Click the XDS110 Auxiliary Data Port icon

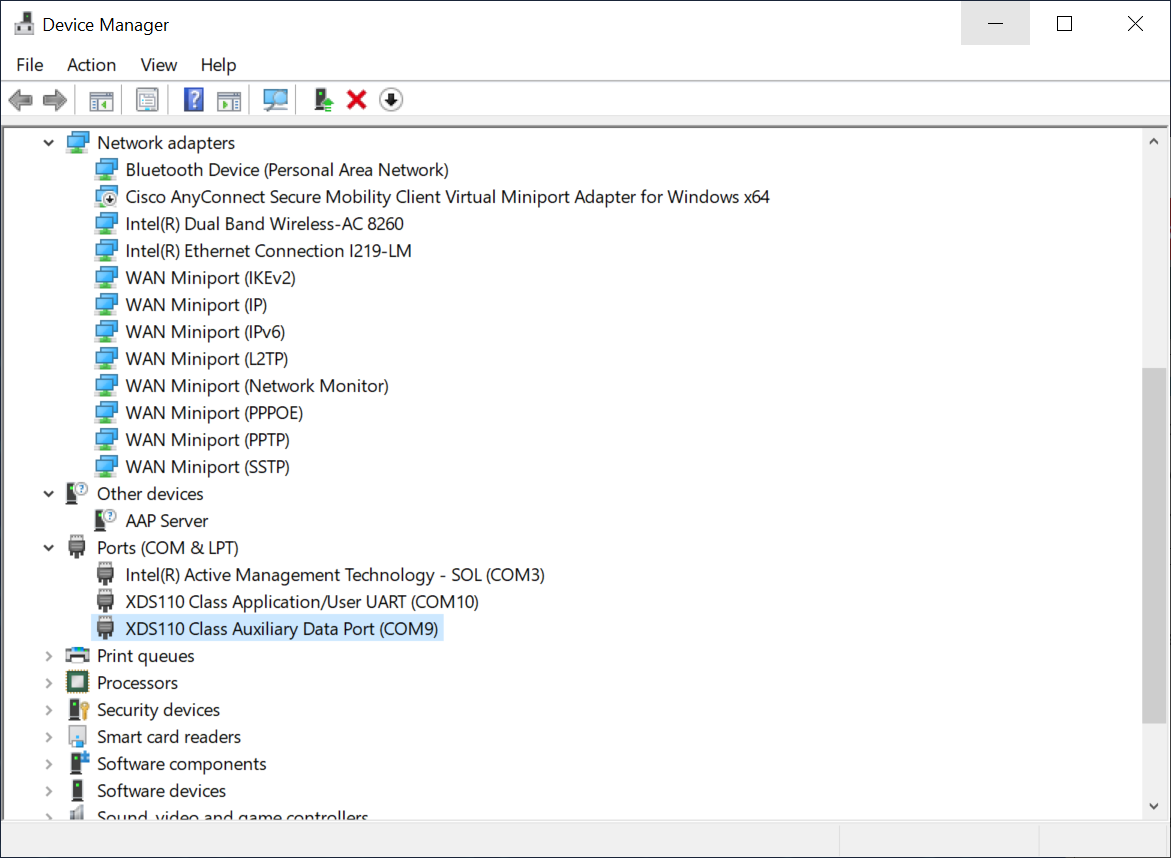tap(105, 629)
